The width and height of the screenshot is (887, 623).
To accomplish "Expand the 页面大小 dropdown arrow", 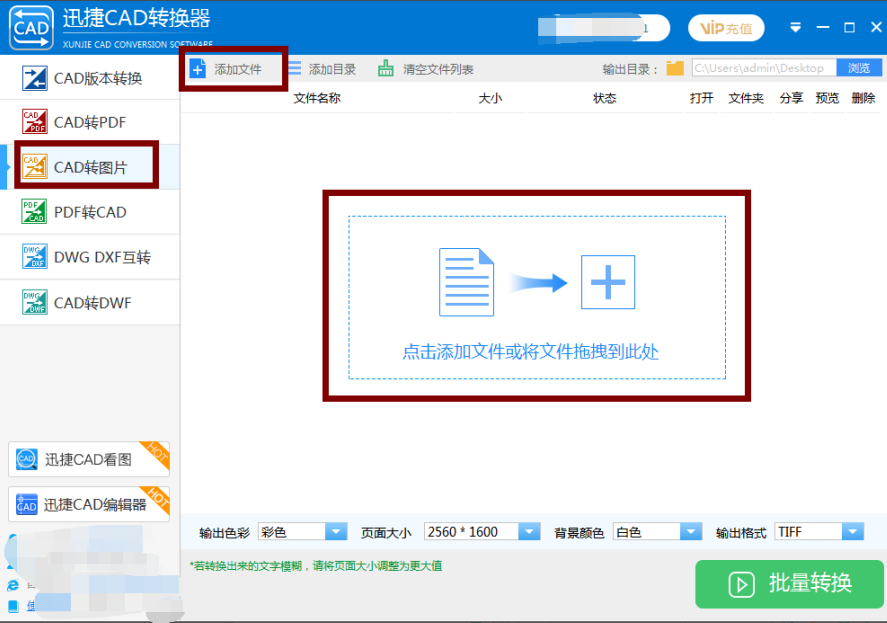I will [529, 532].
